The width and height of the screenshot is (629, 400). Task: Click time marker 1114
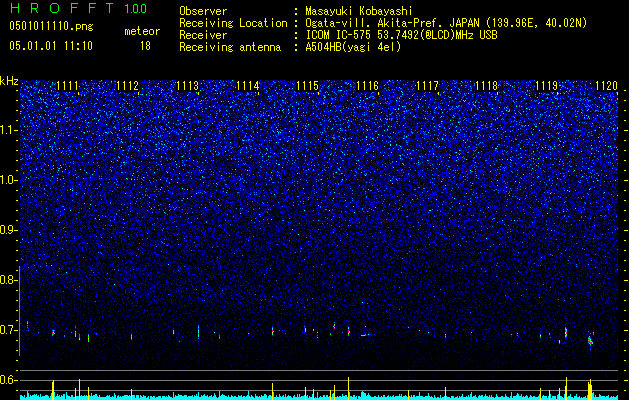pyautogui.click(x=248, y=86)
